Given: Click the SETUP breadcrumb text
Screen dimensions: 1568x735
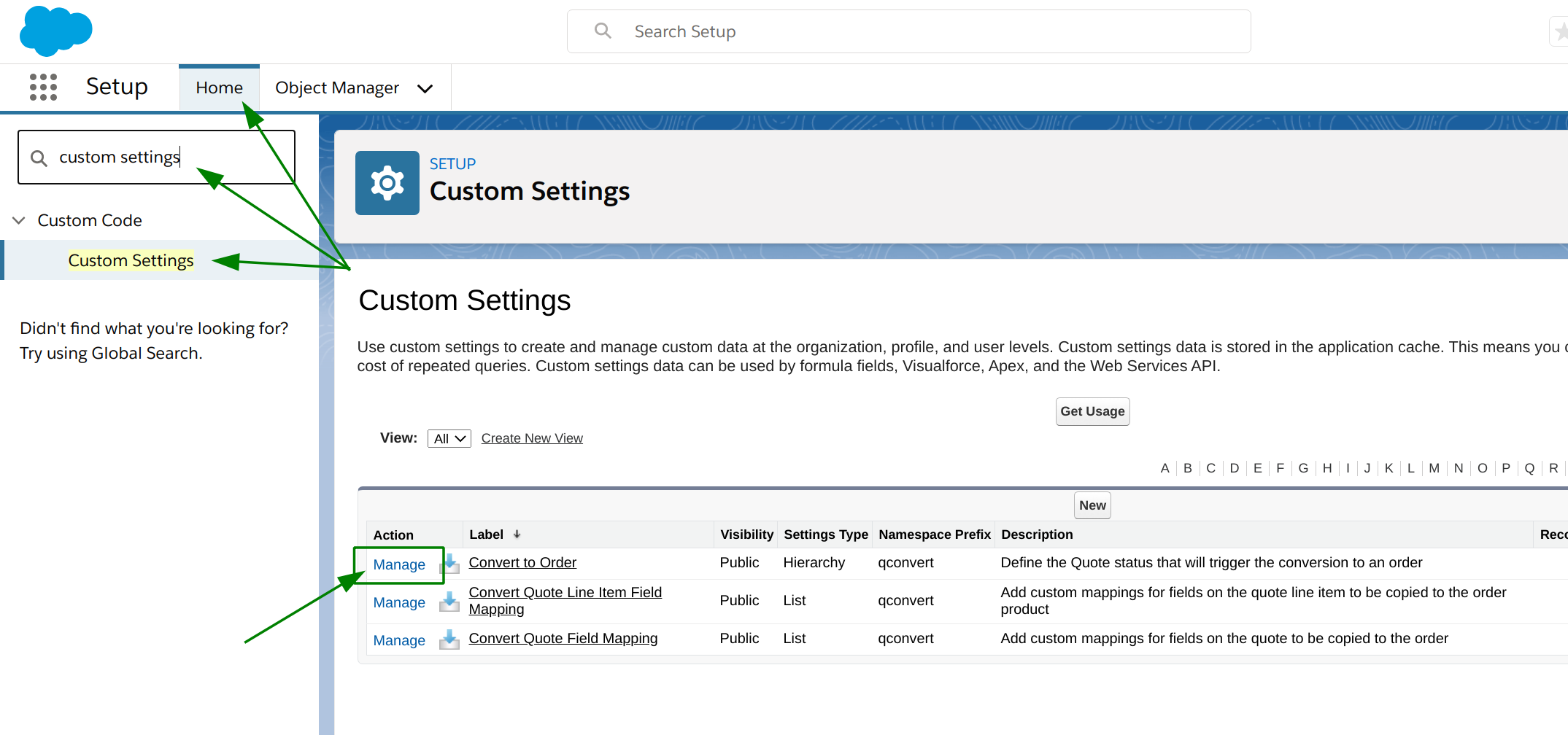Looking at the screenshot, I should 452,164.
